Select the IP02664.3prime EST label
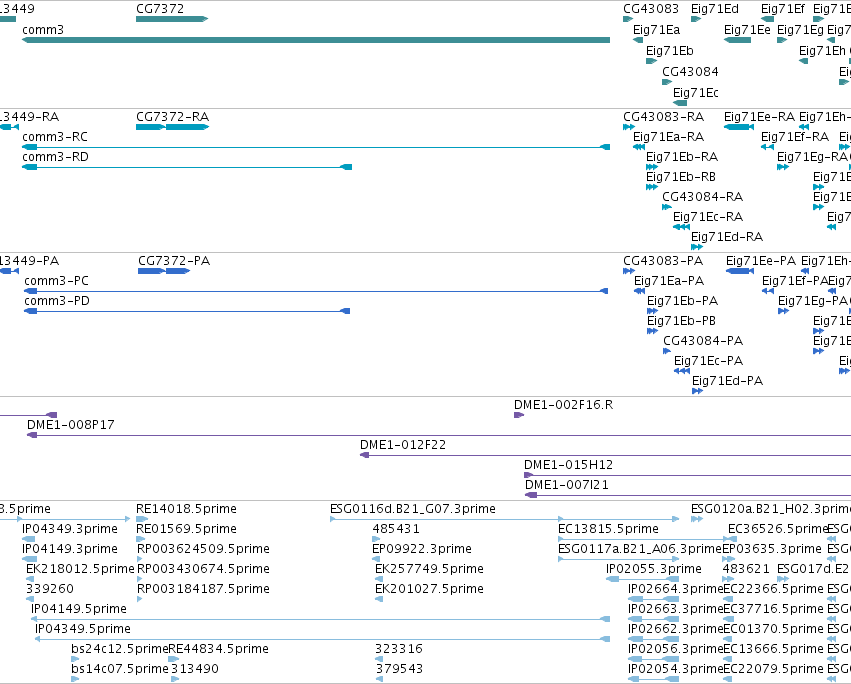 [675, 589]
